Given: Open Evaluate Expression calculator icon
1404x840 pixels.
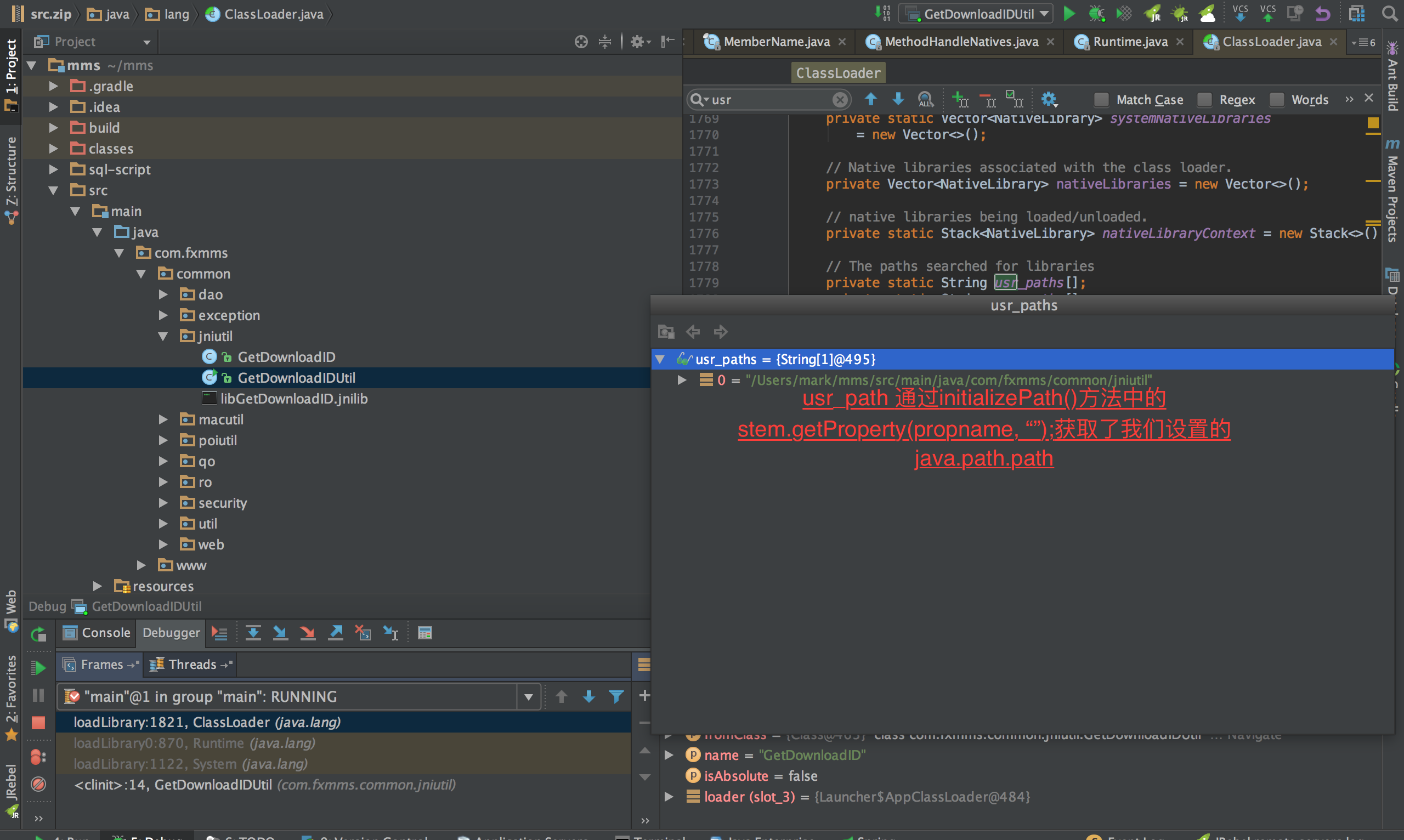Looking at the screenshot, I should point(425,633).
